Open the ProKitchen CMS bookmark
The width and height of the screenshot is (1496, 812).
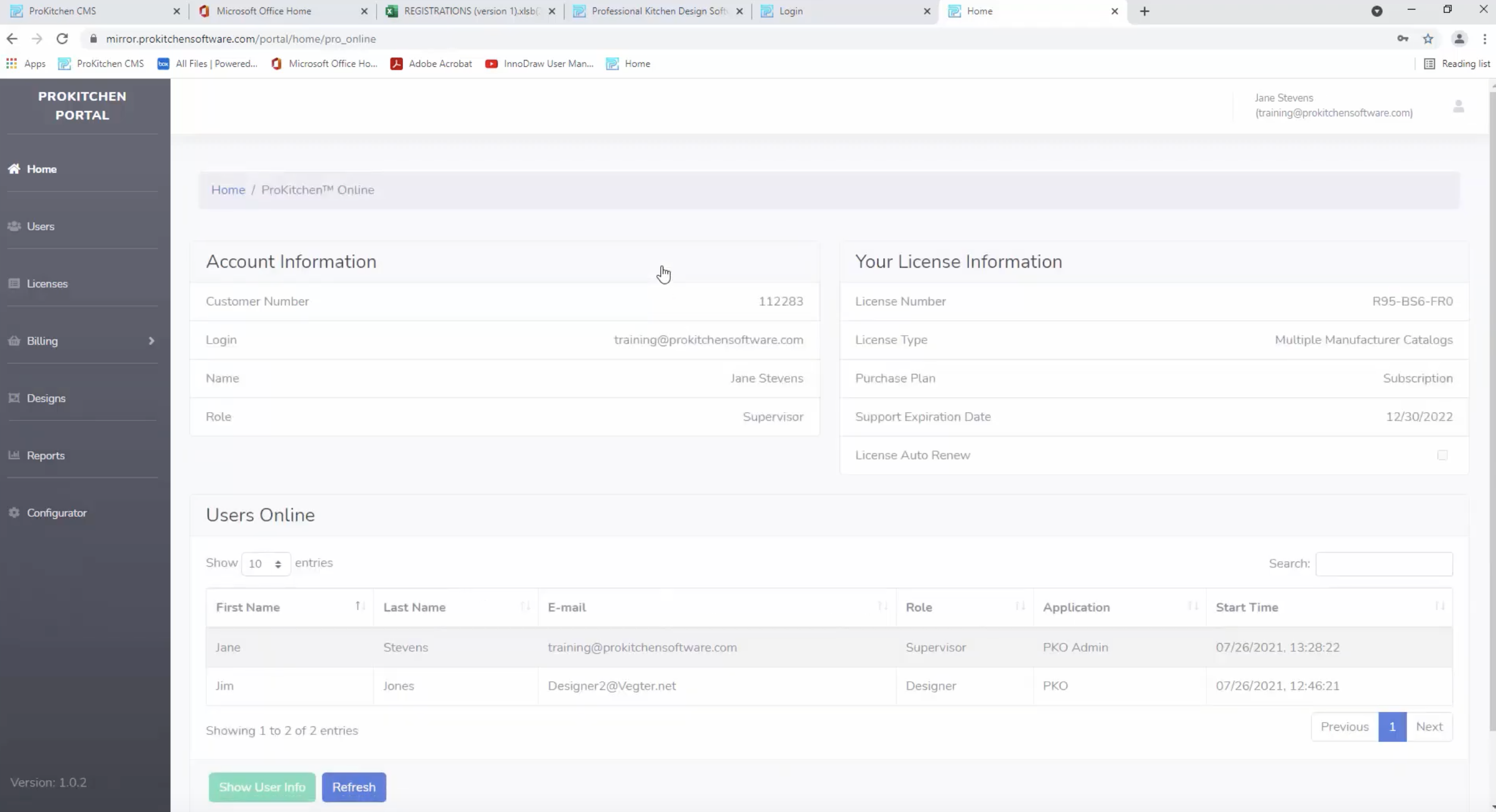pos(101,64)
